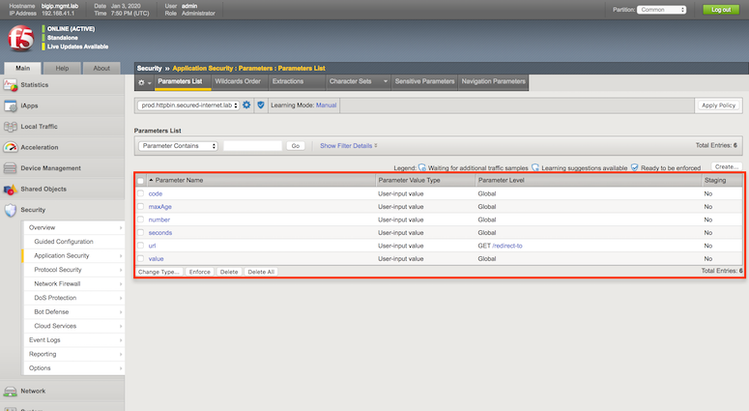
Task: Expand Show Filter Details
Action: (348, 146)
